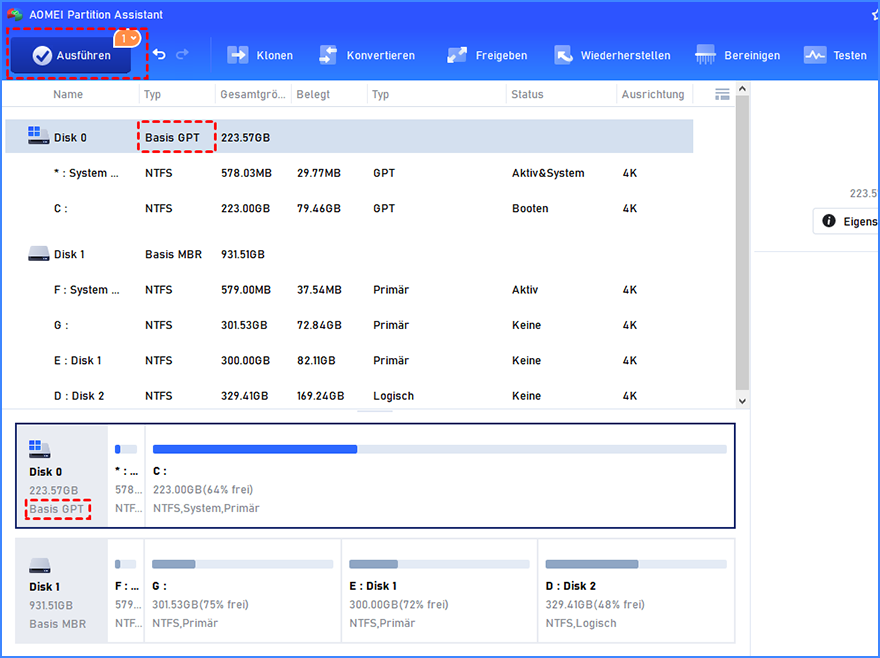This screenshot has width=880, height=658.
Task: Click the partition list scroll-up arrow
Action: [742, 89]
